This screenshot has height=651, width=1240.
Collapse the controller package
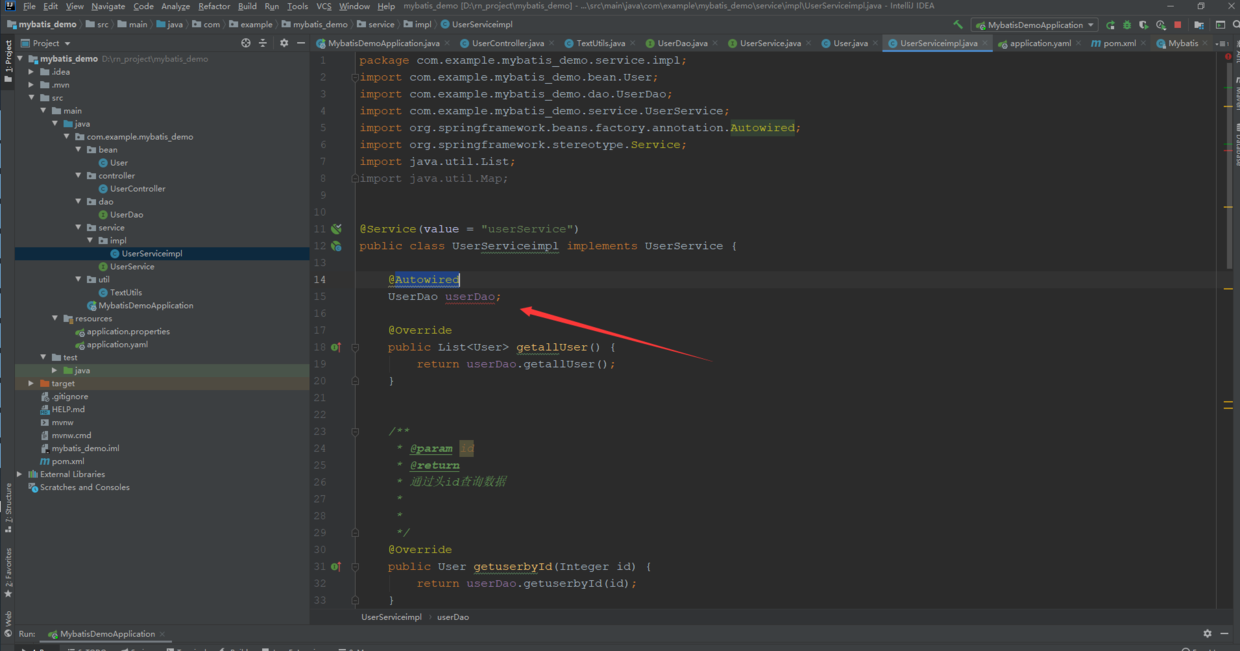78,176
